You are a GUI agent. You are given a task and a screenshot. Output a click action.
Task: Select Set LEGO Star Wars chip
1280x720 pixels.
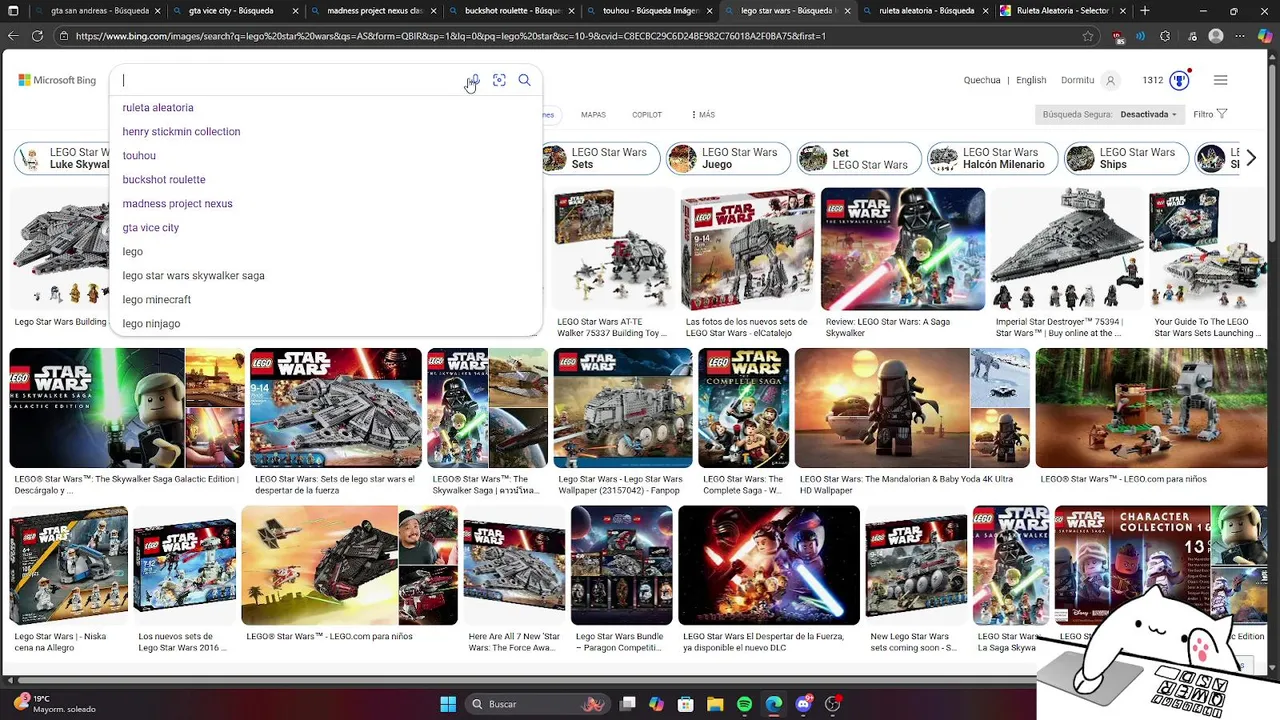pos(858,158)
